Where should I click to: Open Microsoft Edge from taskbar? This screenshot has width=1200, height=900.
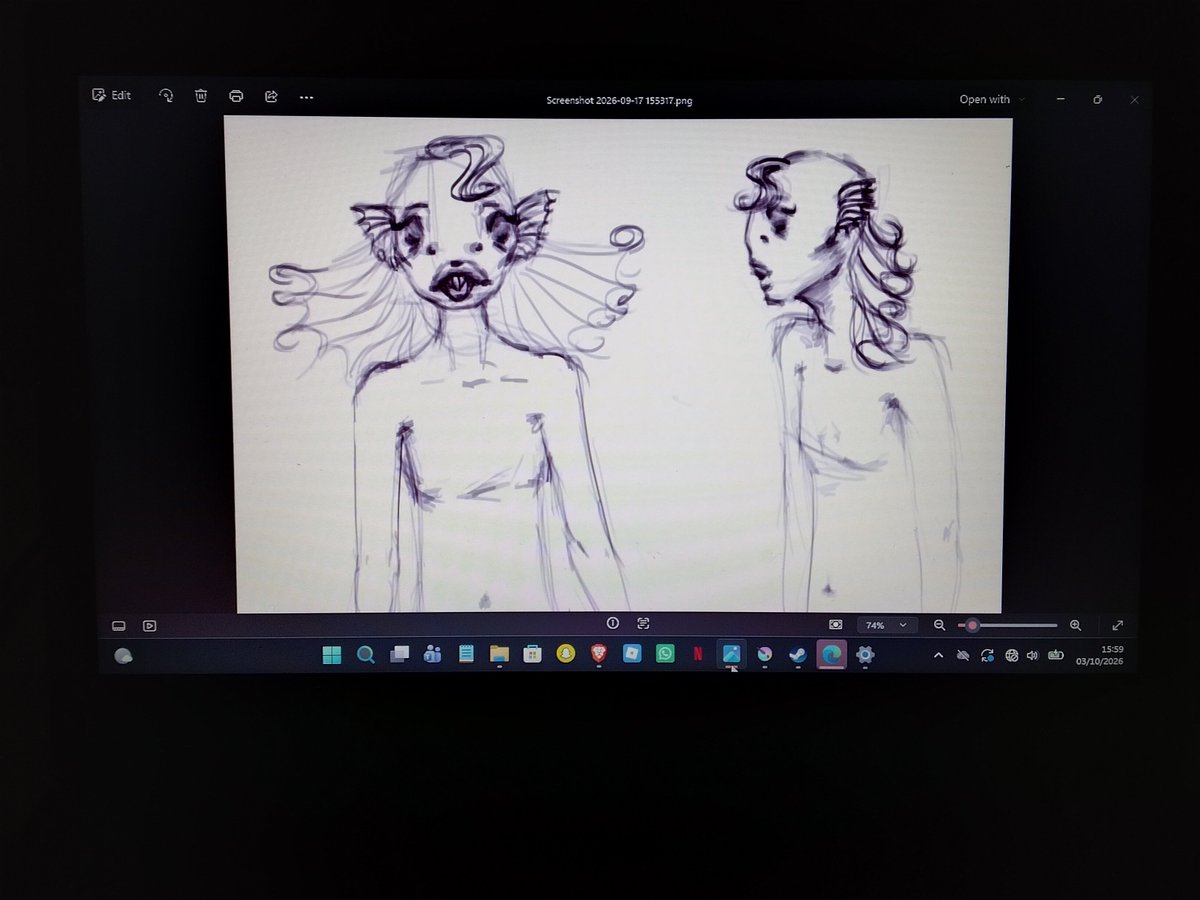tap(831, 655)
